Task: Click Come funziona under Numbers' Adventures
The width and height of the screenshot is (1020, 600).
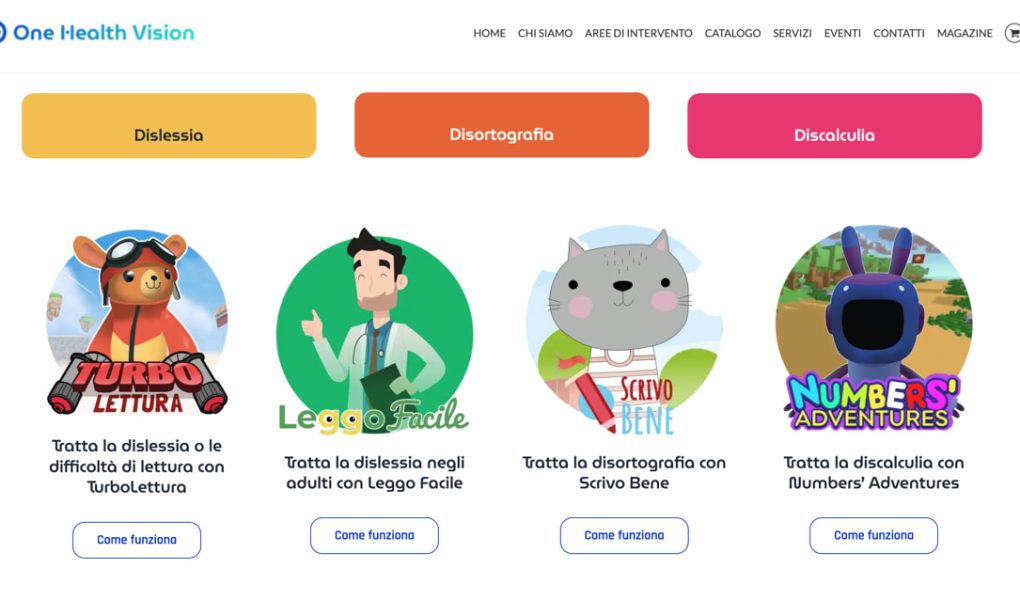Action: pyautogui.click(x=874, y=536)
